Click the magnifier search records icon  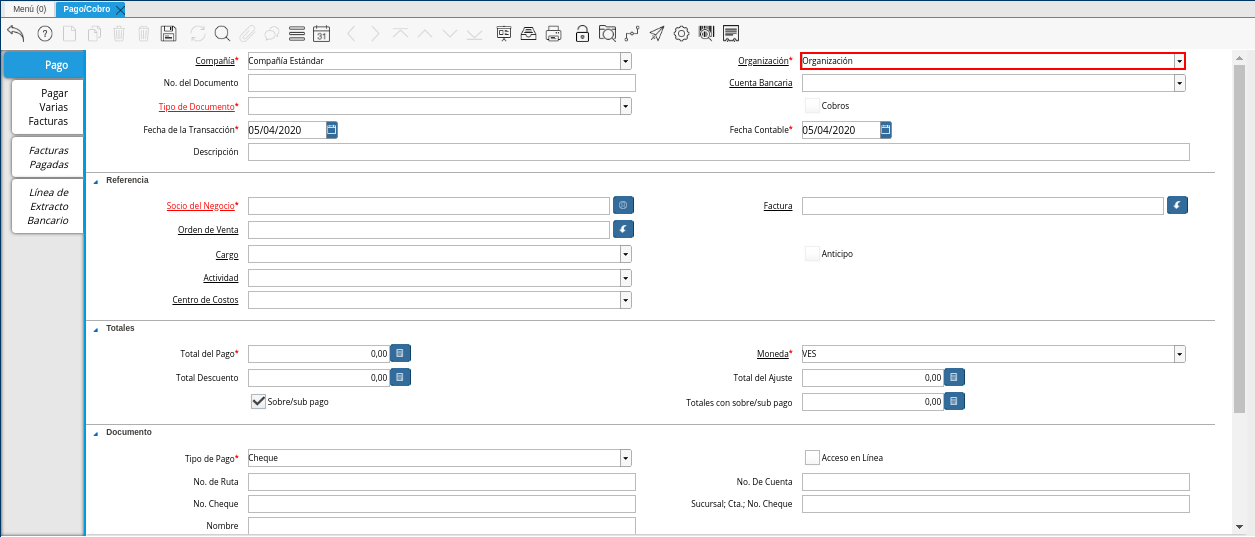coord(222,33)
